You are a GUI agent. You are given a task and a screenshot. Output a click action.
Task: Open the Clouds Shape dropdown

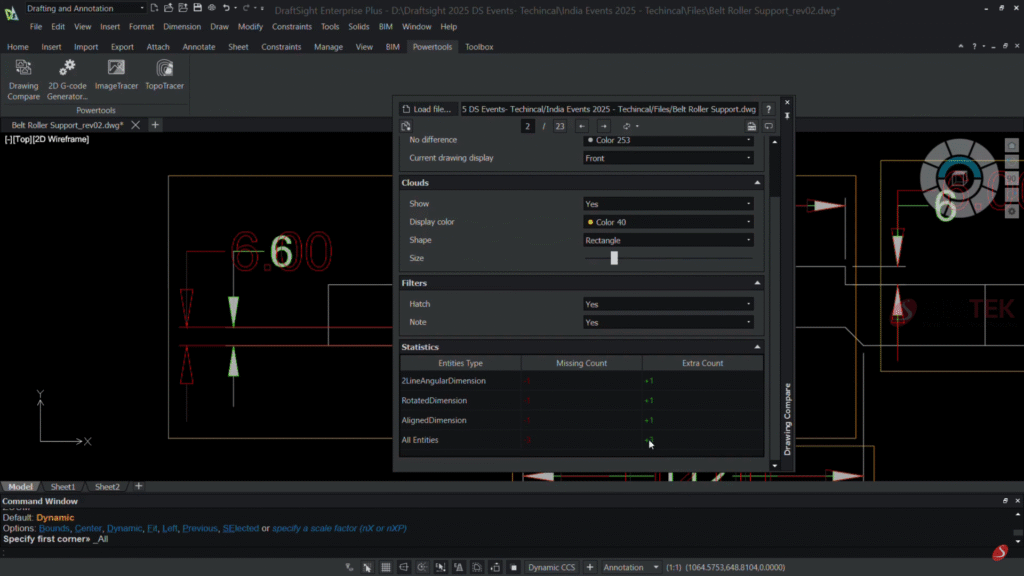click(x=668, y=240)
